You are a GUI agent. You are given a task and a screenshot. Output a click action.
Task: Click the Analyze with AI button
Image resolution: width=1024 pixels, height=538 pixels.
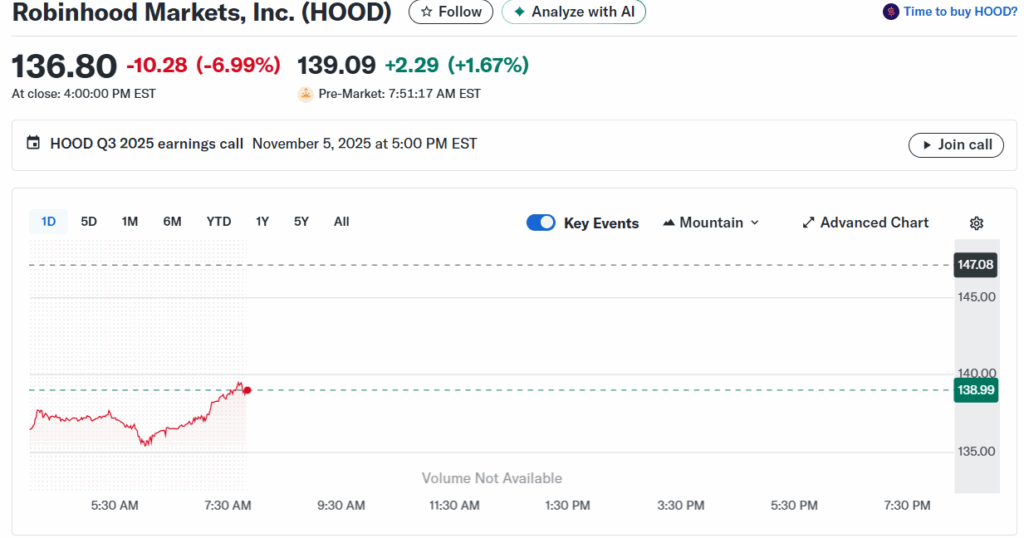point(574,12)
